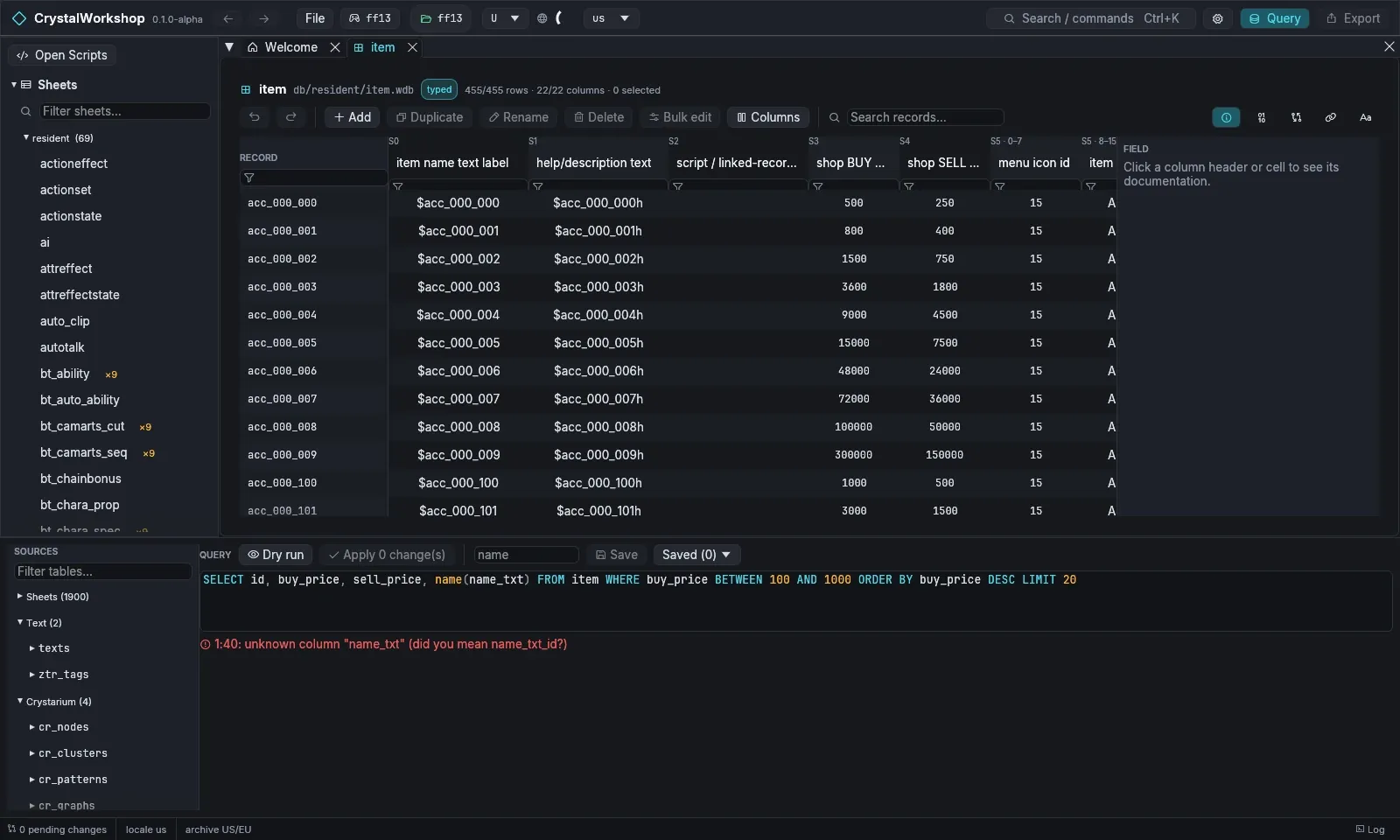Select the bt_chainbonus sheet
This screenshot has width=1400, height=840.
click(x=80, y=479)
